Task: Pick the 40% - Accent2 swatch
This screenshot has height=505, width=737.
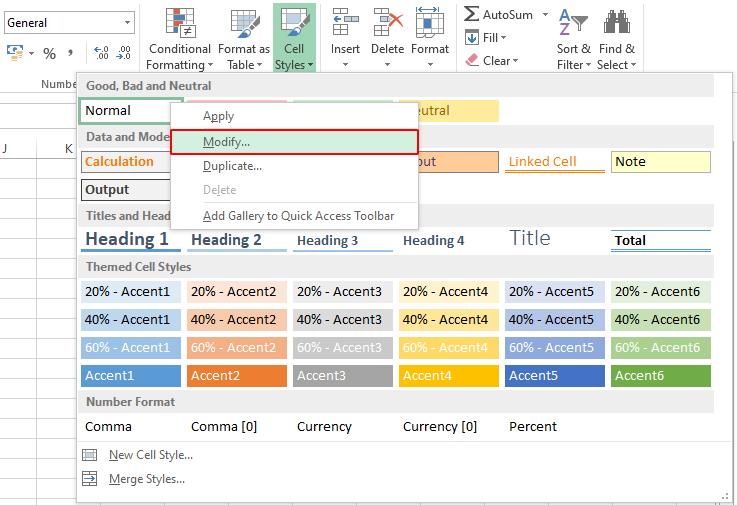Action: 237,320
